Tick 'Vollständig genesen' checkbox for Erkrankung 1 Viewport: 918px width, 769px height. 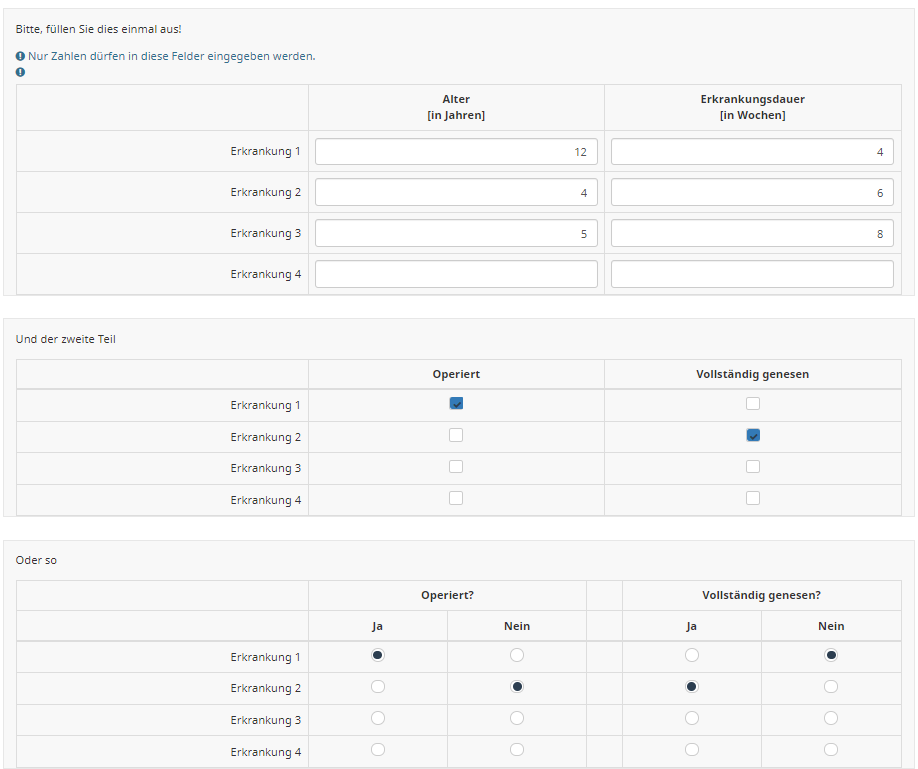(x=753, y=404)
